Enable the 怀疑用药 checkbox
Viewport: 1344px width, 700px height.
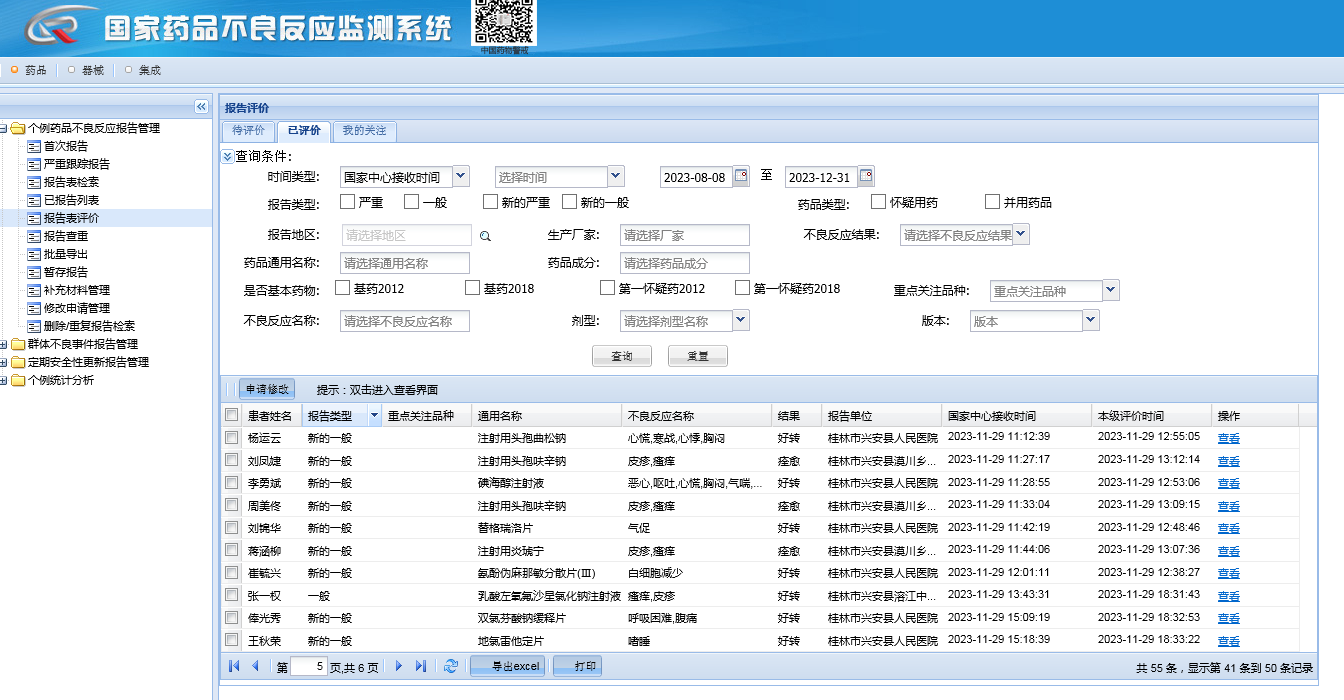pos(878,202)
